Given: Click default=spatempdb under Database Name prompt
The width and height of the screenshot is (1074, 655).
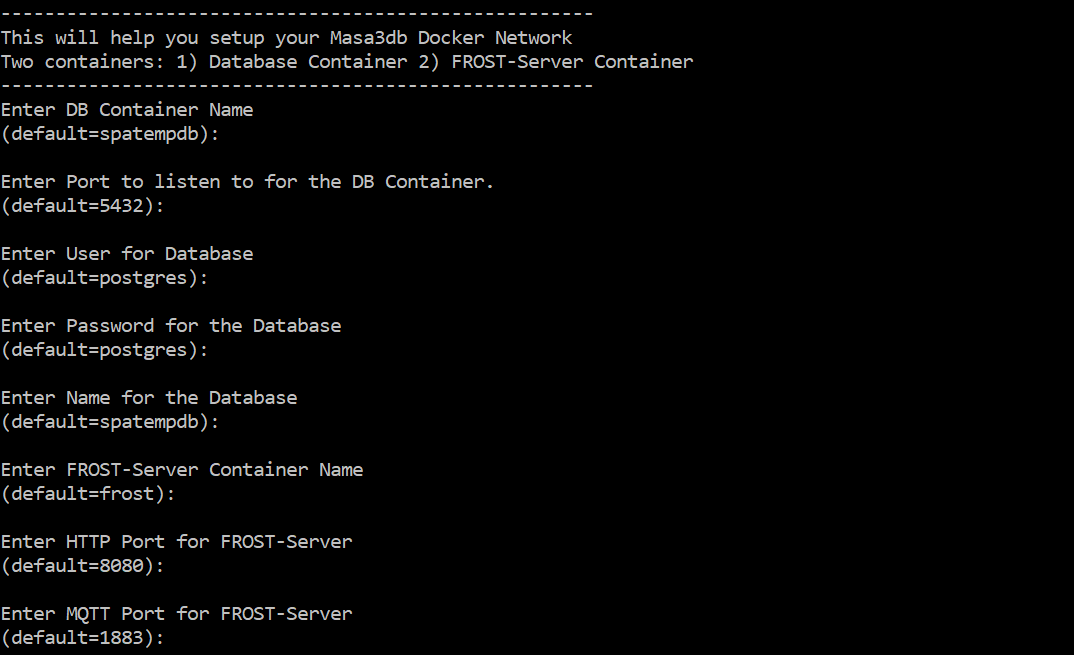Looking at the screenshot, I should [110, 422].
